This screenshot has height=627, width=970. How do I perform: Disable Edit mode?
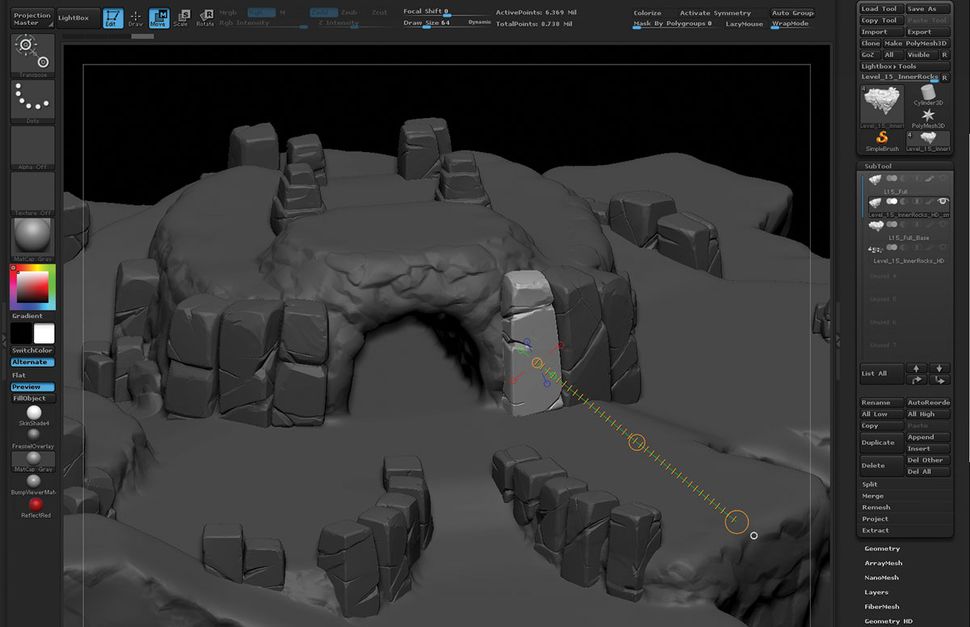tap(113, 17)
